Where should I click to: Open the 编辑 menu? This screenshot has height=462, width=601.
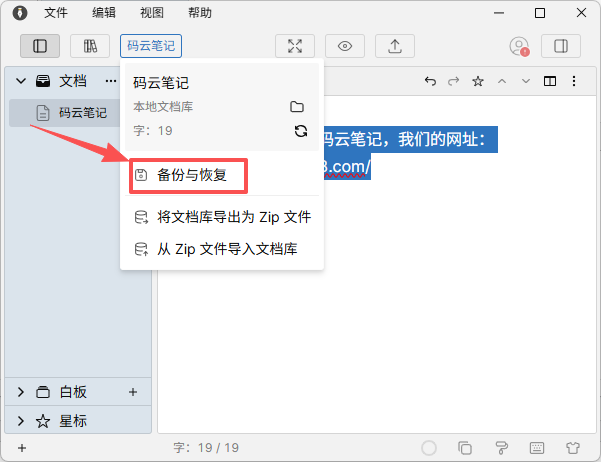coord(104,13)
